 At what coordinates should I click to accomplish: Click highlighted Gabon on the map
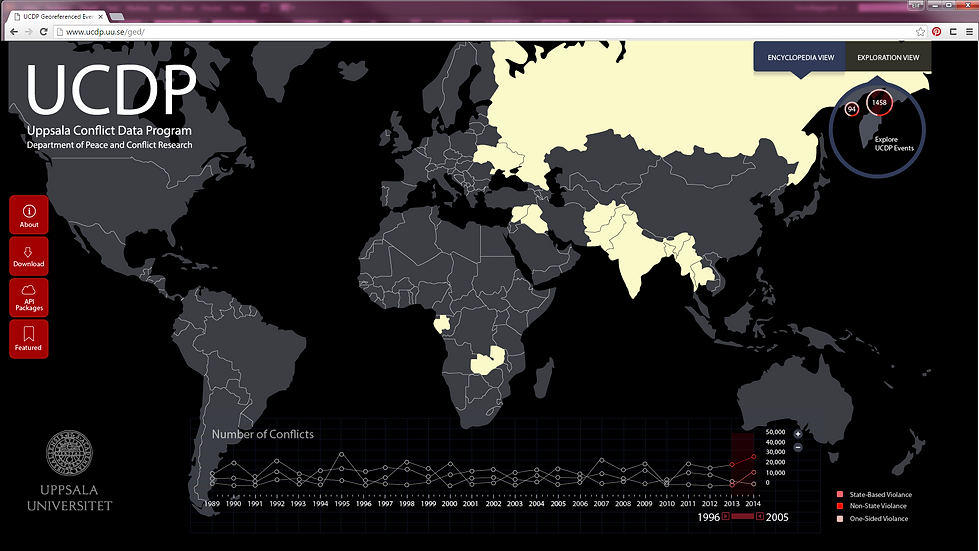tap(442, 324)
